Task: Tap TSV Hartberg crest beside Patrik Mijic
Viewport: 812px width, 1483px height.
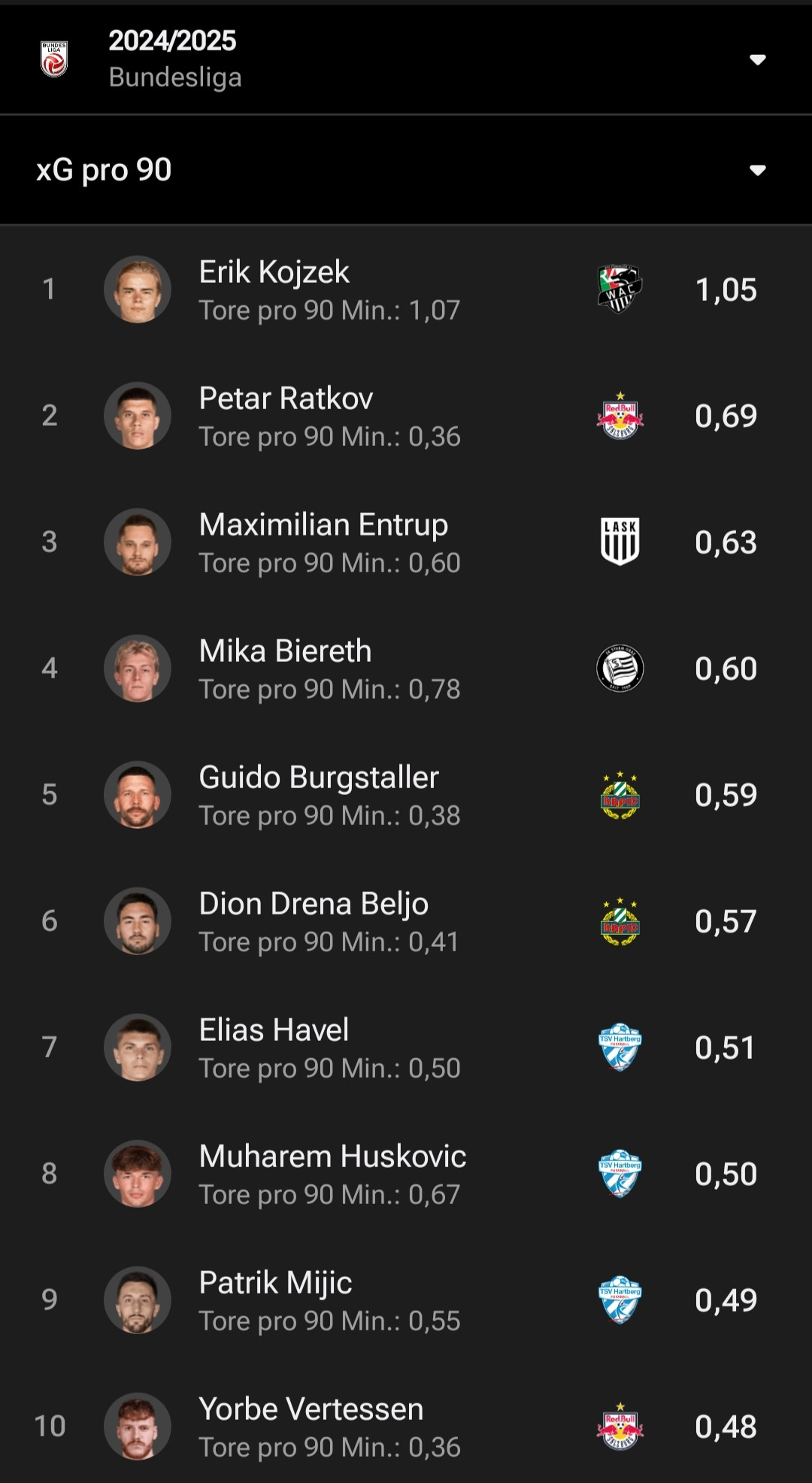Action: 620,1300
